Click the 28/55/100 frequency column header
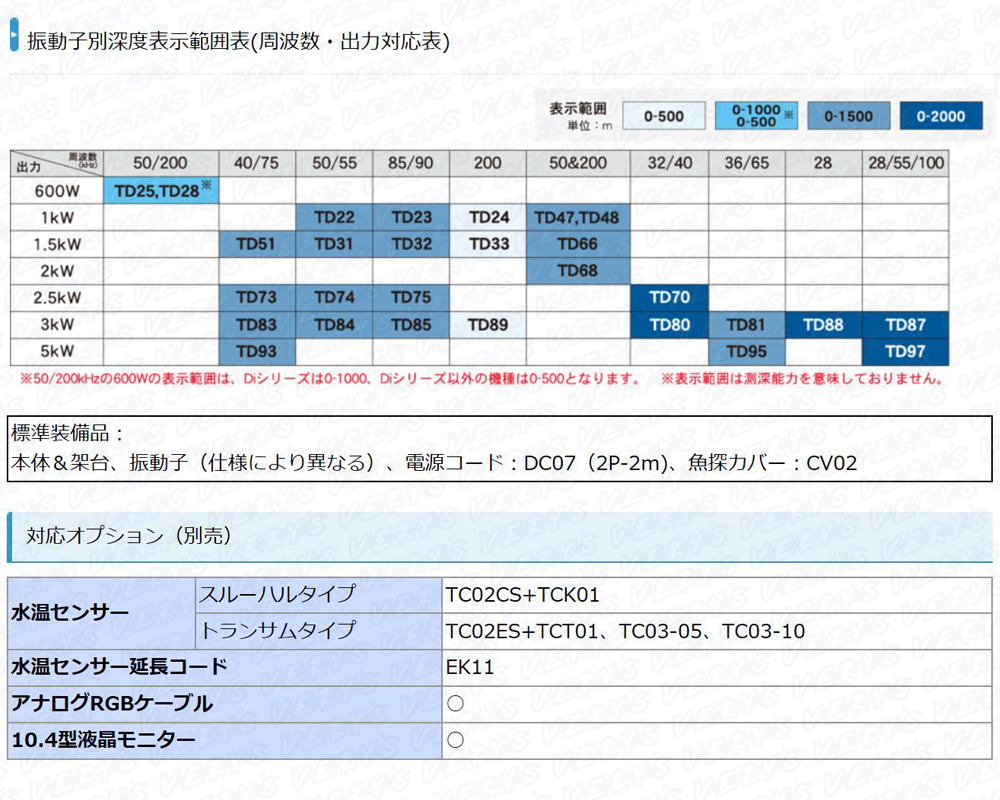 coord(906,163)
